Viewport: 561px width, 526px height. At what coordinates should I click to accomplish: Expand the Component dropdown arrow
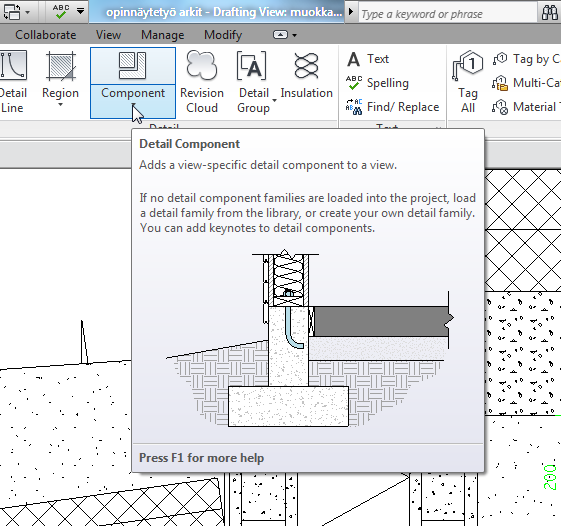[133, 105]
